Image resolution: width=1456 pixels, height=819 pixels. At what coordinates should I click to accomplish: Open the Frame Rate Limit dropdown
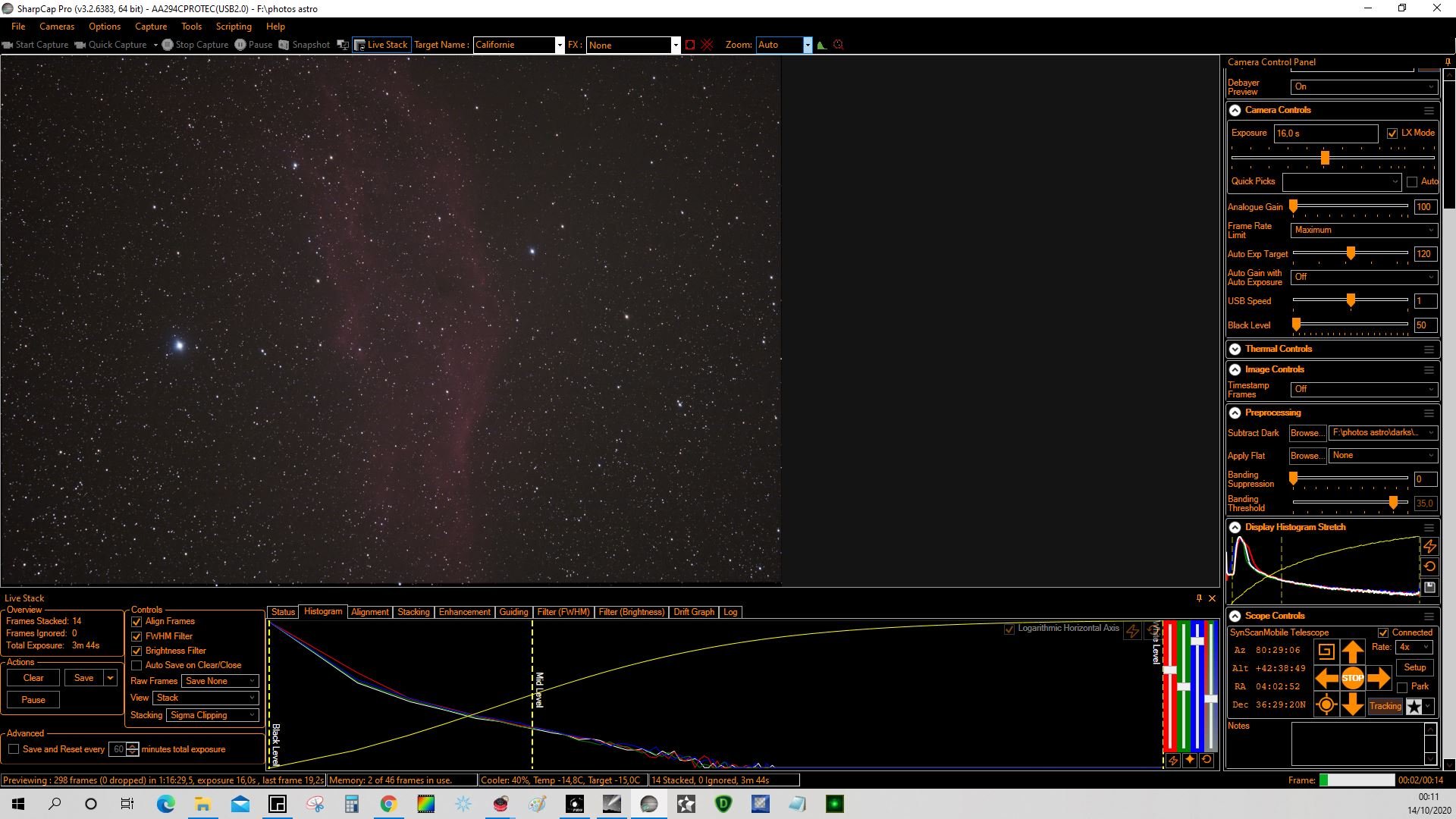pyautogui.click(x=1363, y=231)
